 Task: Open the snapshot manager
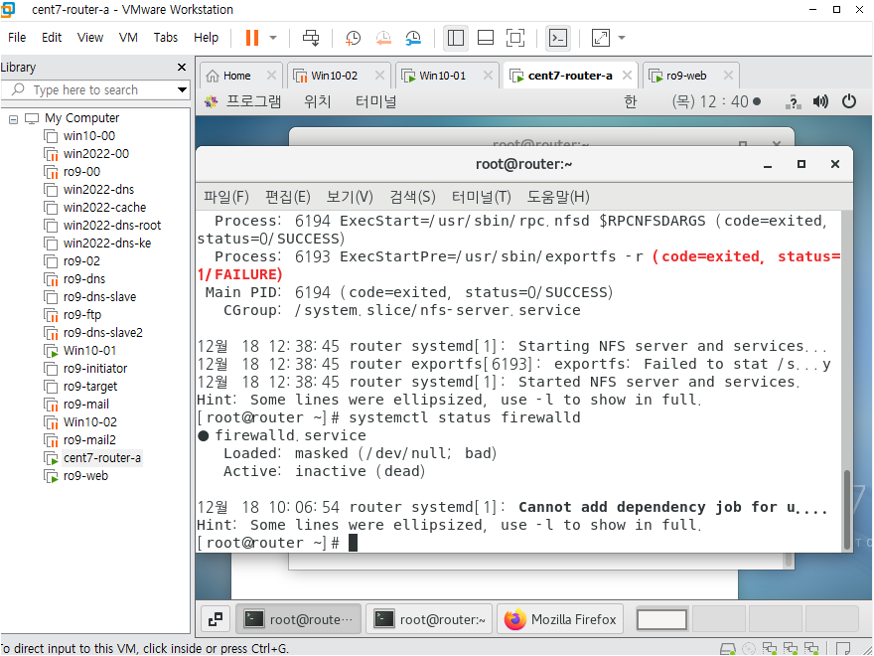click(413, 38)
